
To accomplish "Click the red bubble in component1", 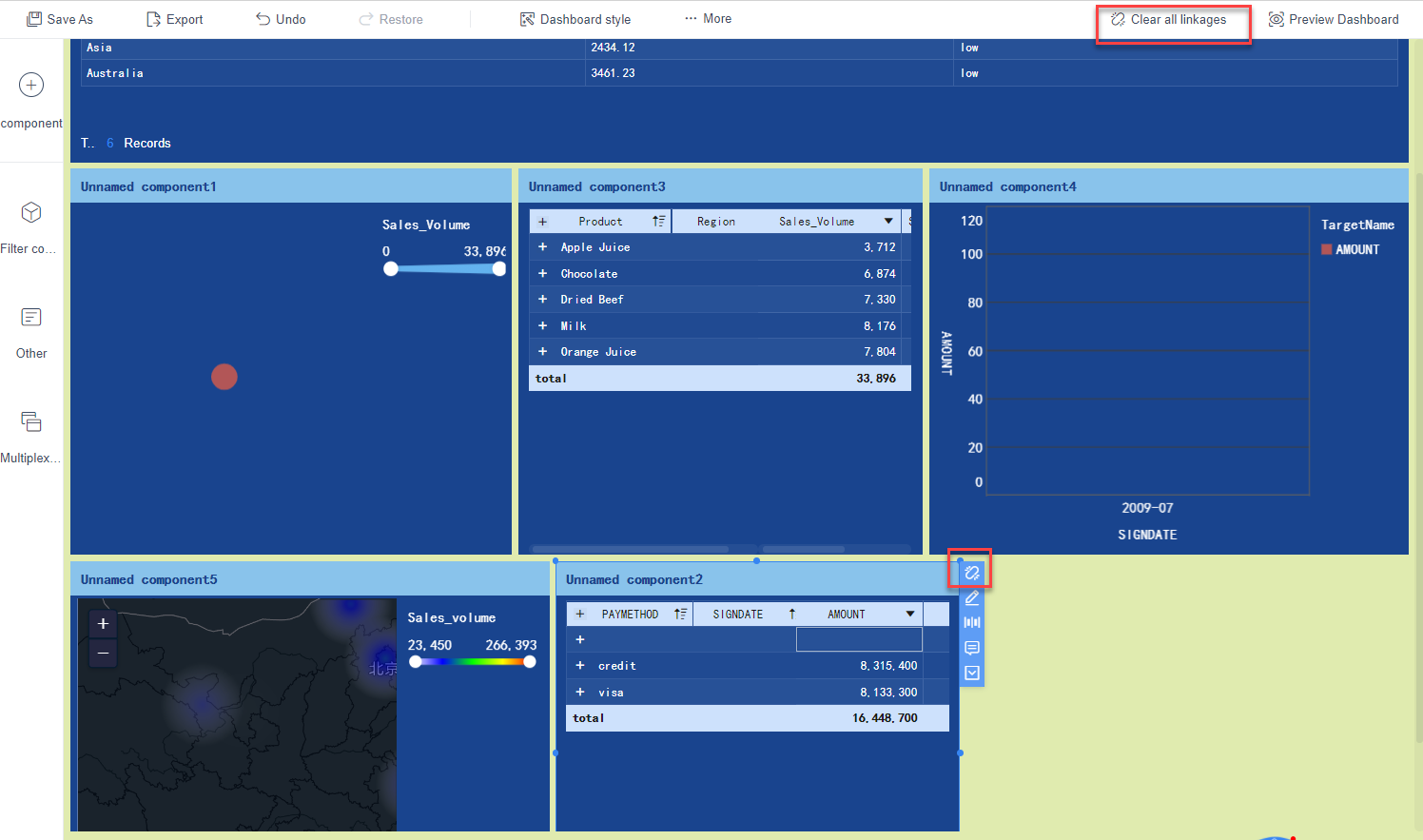I will [x=224, y=377].
